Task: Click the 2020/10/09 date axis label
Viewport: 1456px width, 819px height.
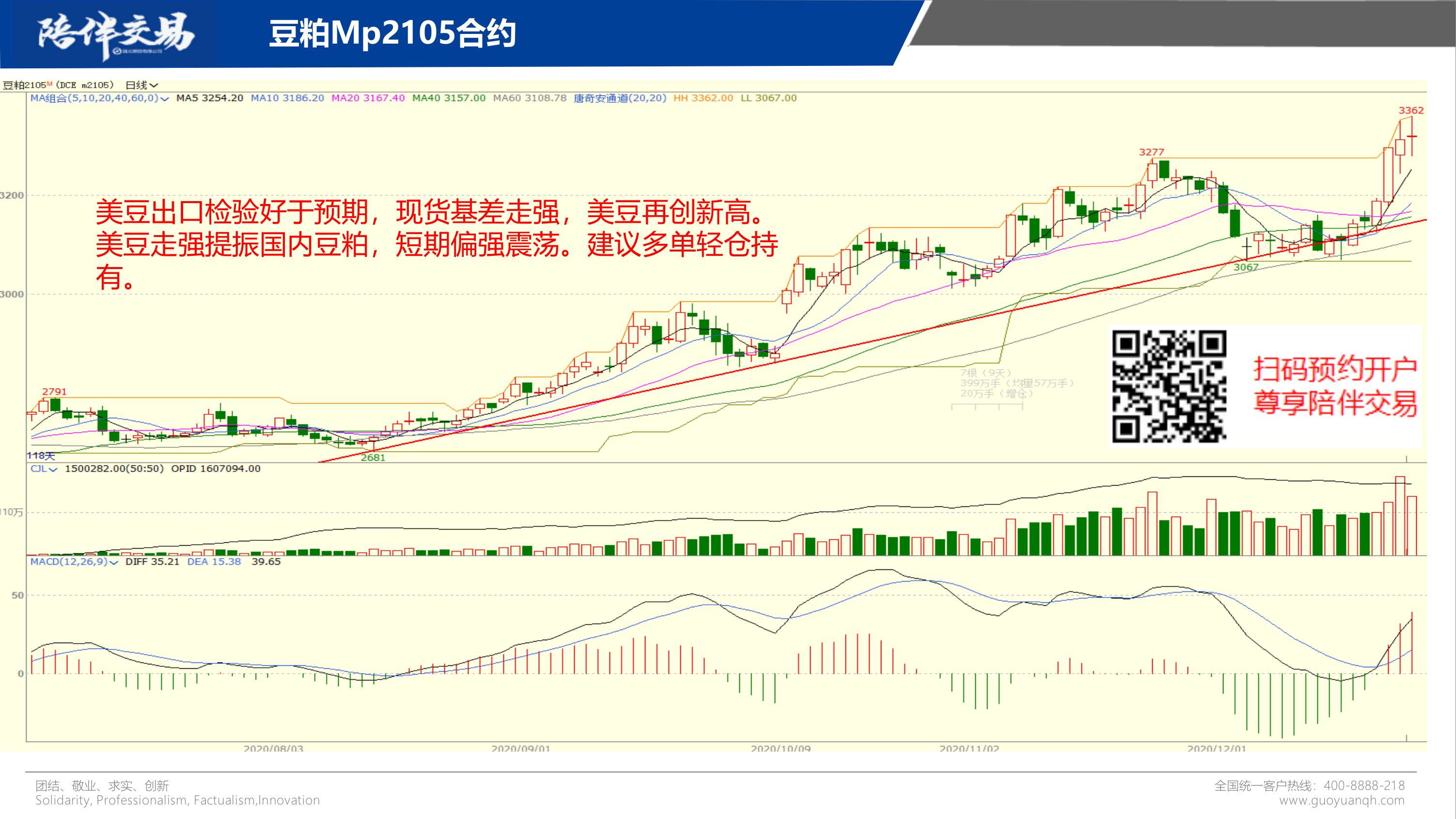Action: (x=780, y=748)
